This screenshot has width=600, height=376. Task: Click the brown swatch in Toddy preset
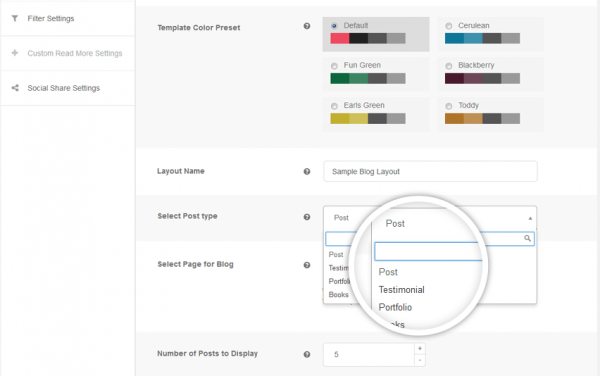(454, 119)
